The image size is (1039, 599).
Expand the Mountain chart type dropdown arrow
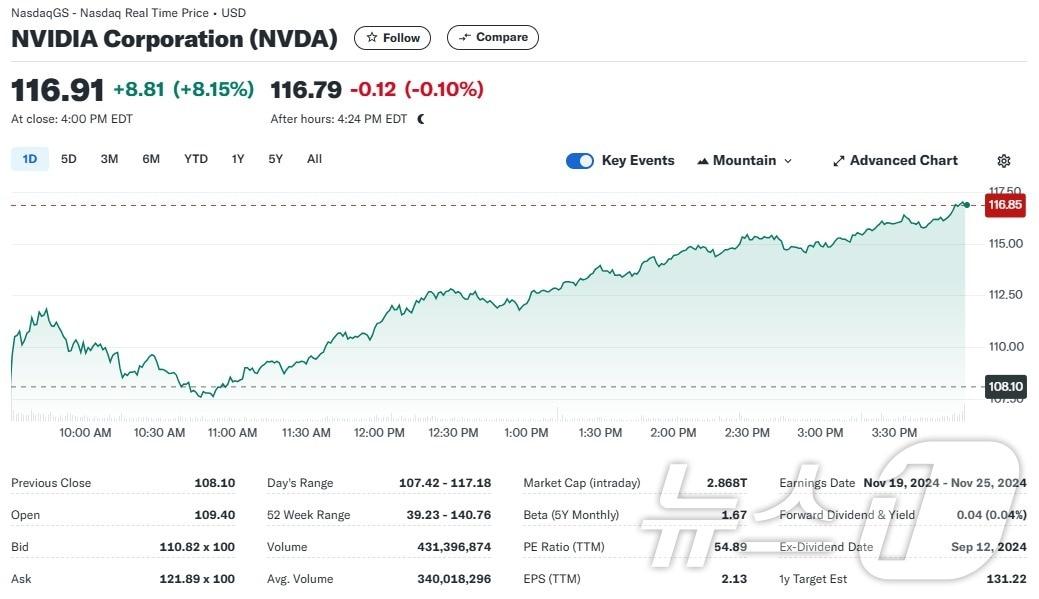click(788, 161)
